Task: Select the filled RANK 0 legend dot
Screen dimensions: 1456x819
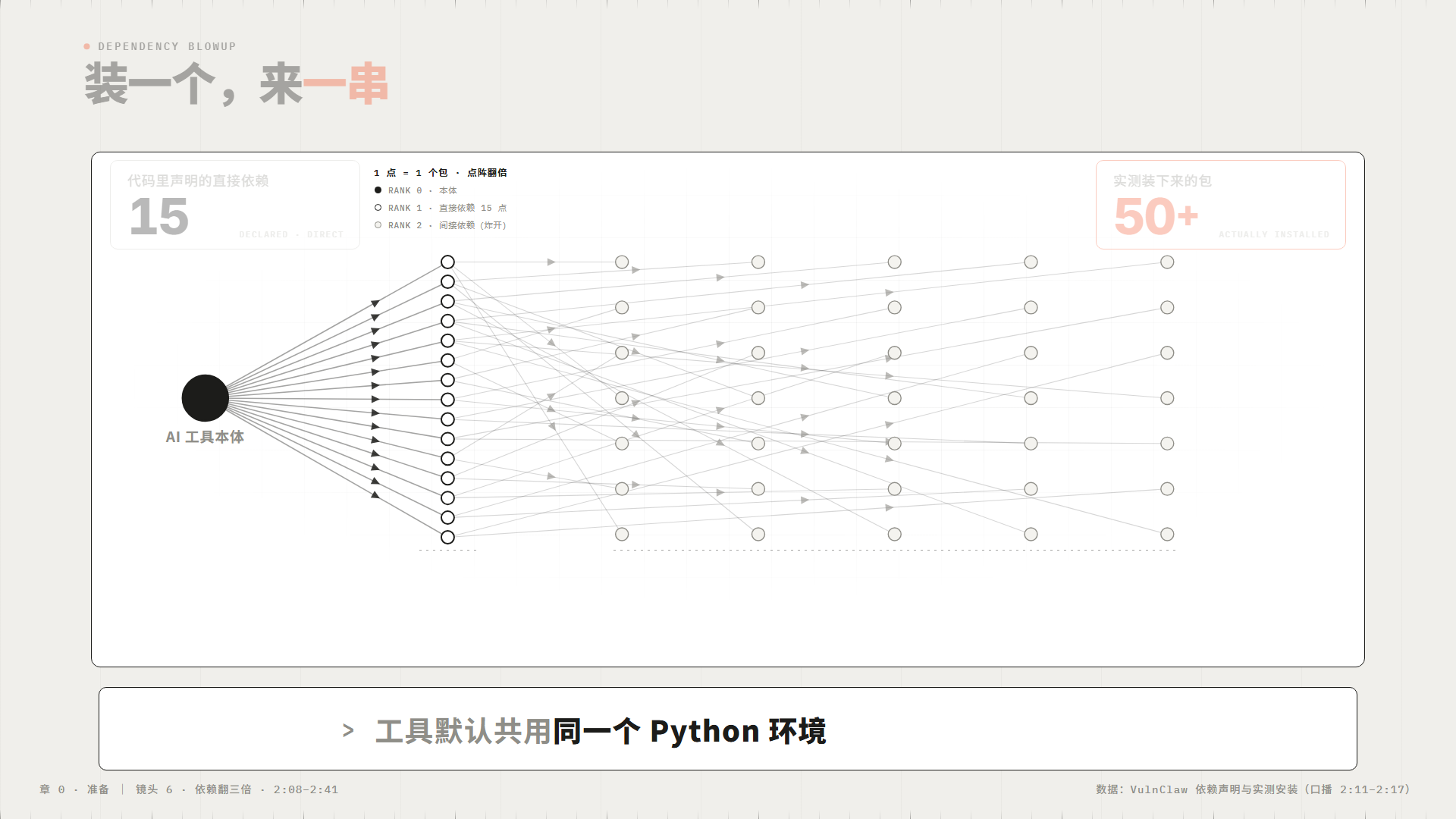Action: tap(378, 190)
